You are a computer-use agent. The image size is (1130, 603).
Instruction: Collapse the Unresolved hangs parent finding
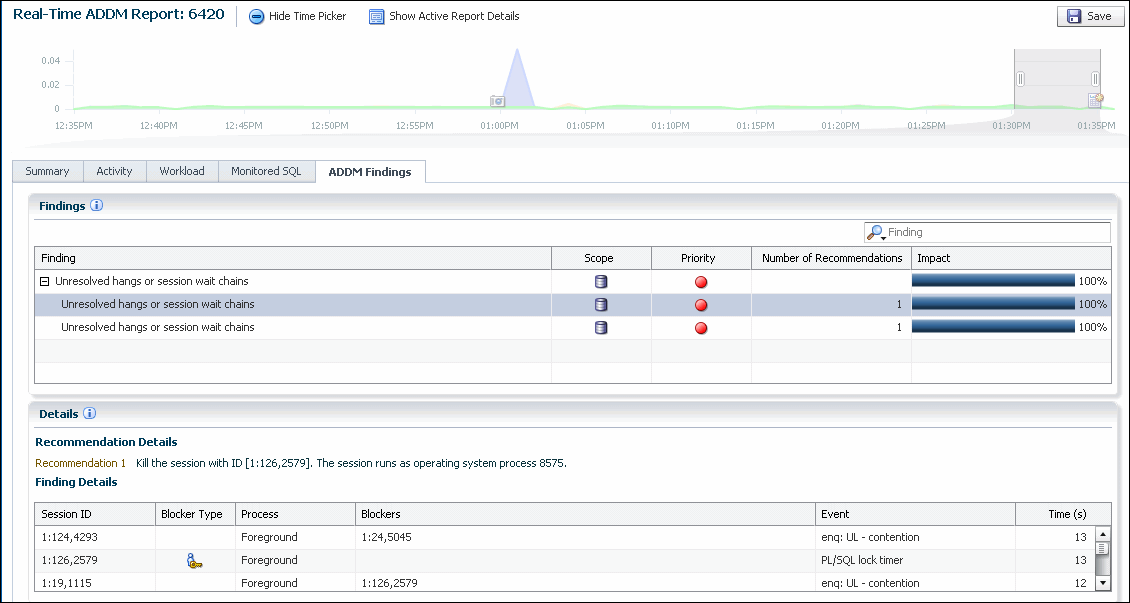[45, 282]
